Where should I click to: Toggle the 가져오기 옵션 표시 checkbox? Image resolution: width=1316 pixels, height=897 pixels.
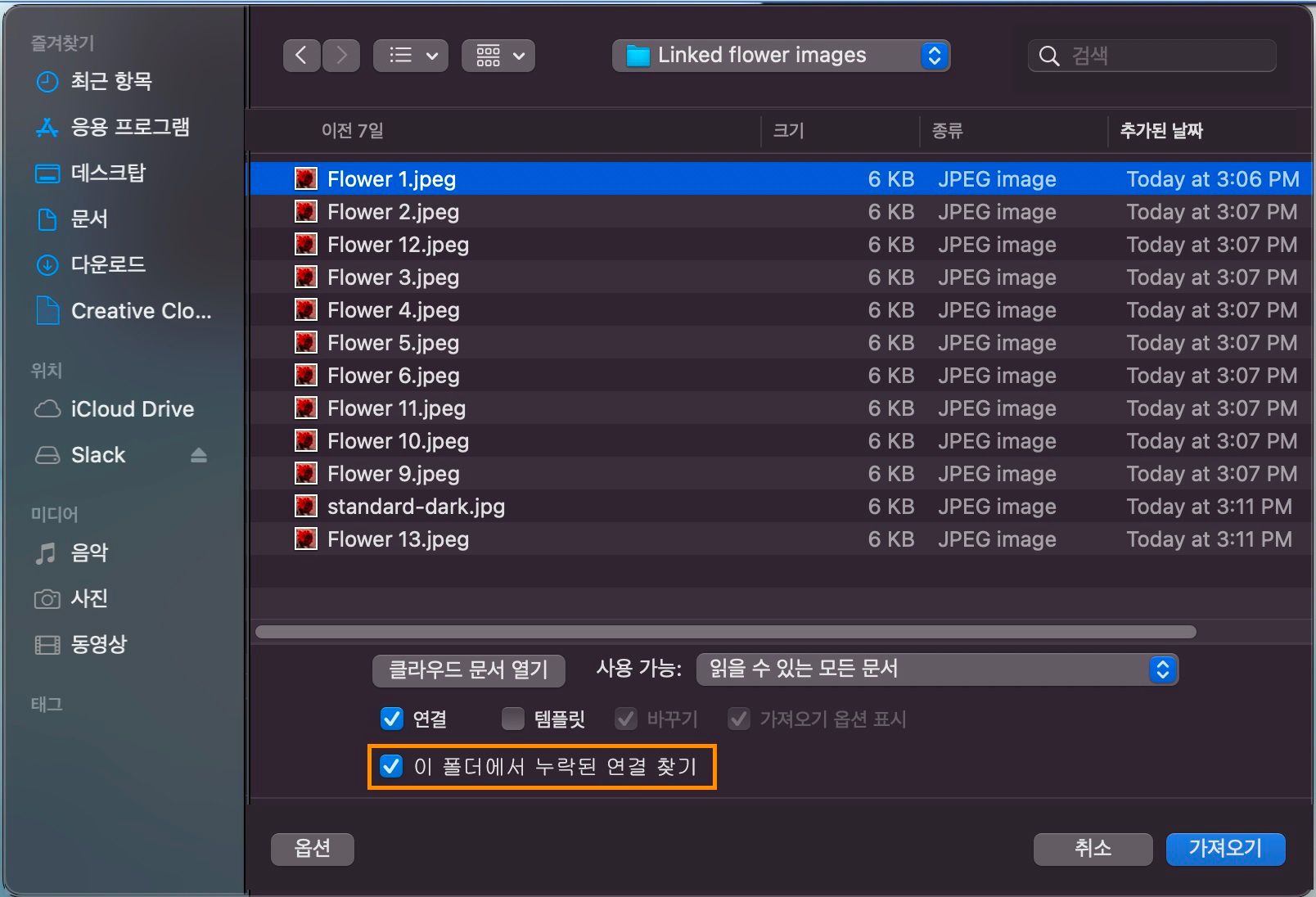pos(739,719)
